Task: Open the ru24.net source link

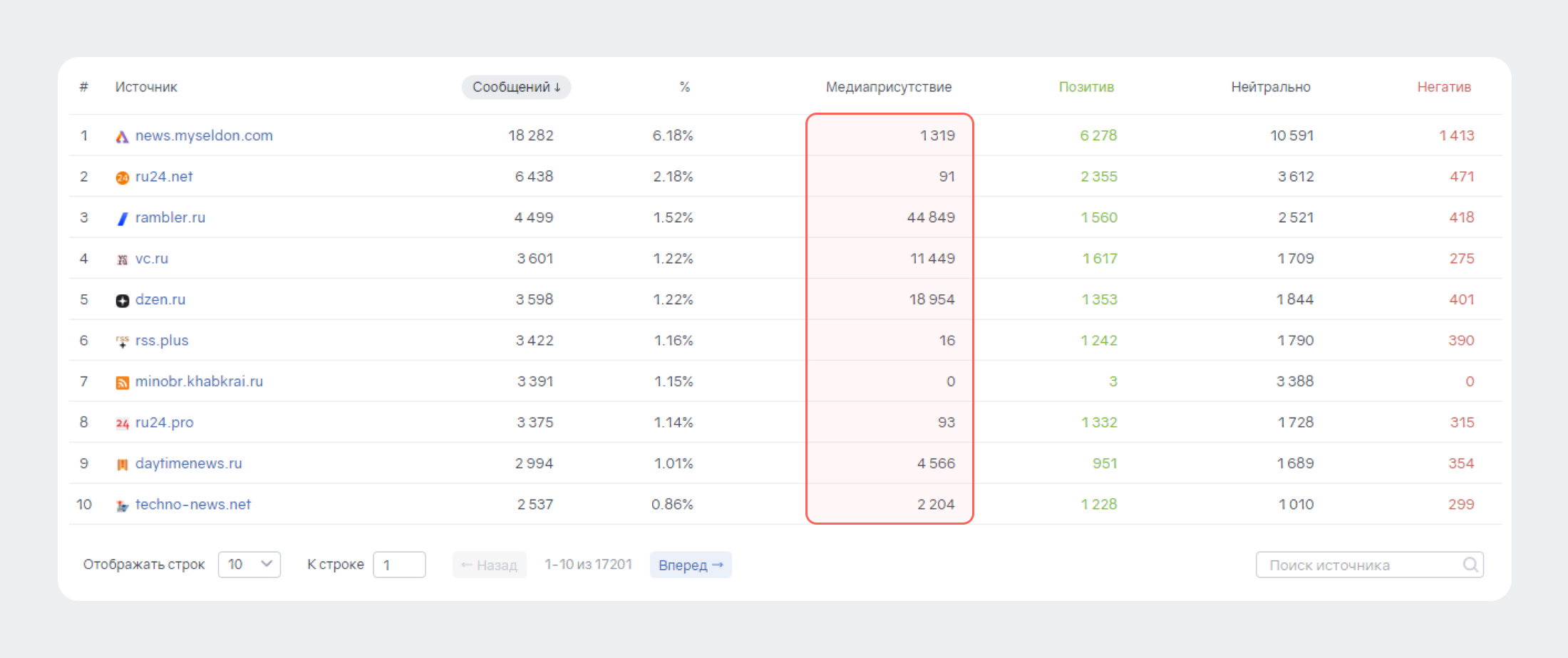Action: [164, 176]
